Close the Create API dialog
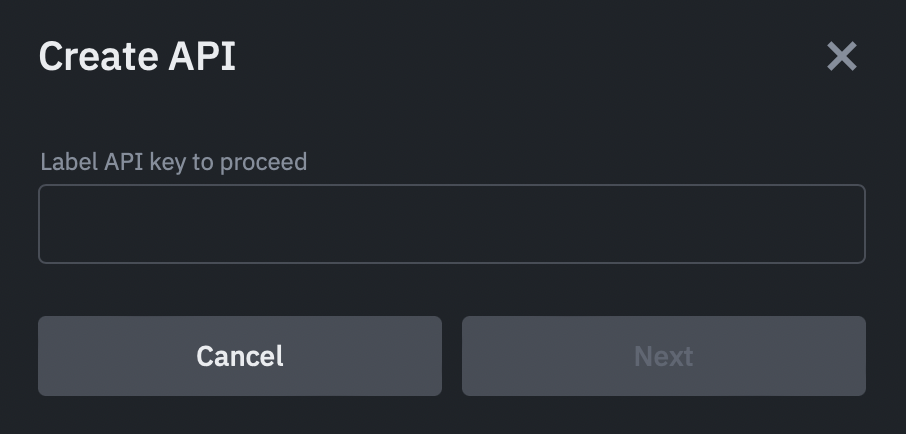 (x=842, y=57)
